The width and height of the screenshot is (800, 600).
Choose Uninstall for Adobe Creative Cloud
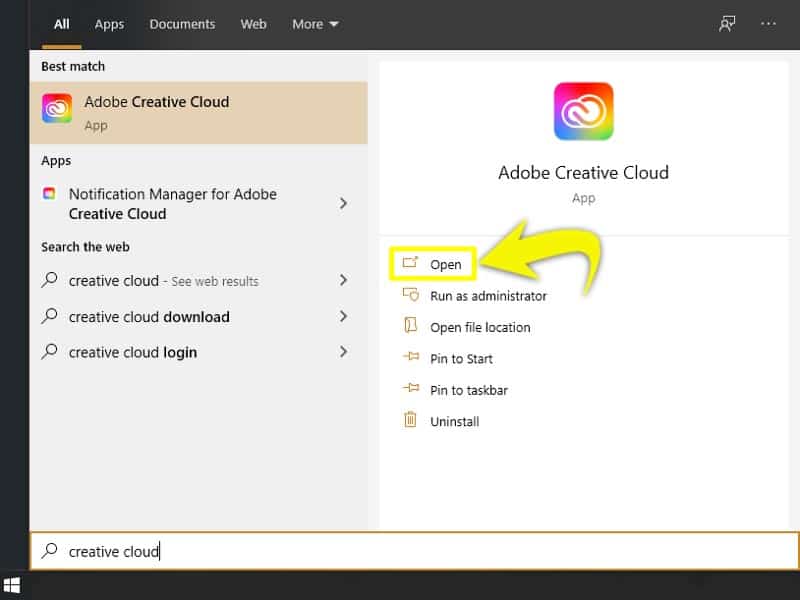point(455,421)
